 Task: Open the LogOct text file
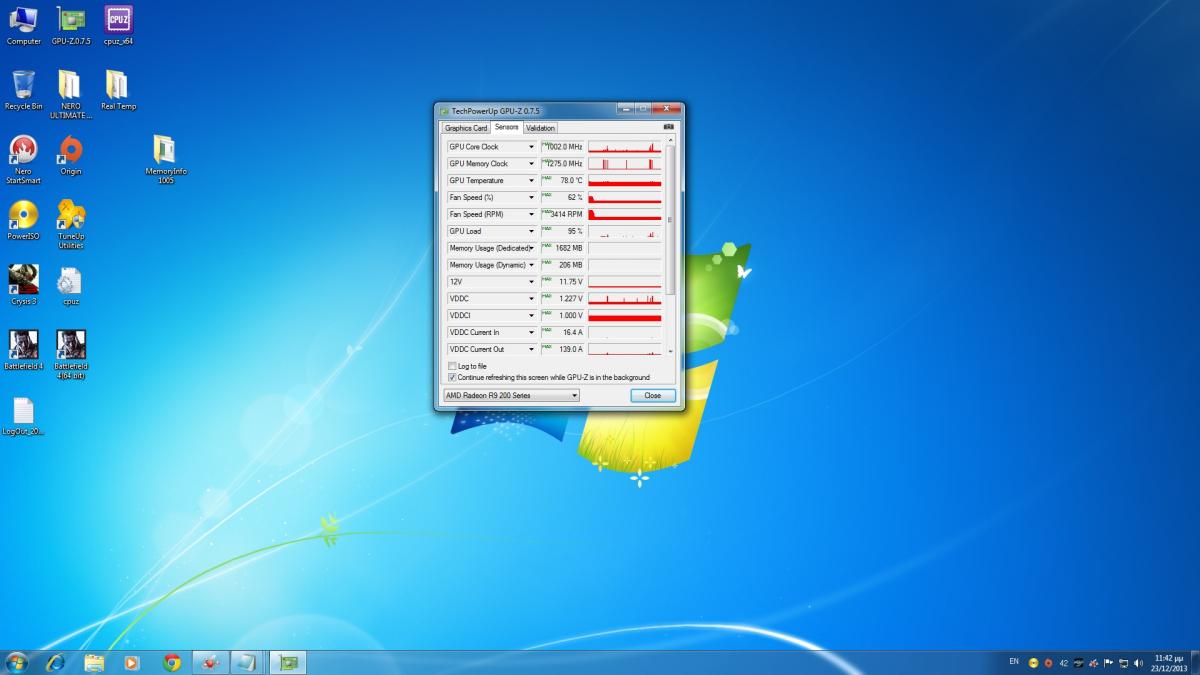(23, 416)
